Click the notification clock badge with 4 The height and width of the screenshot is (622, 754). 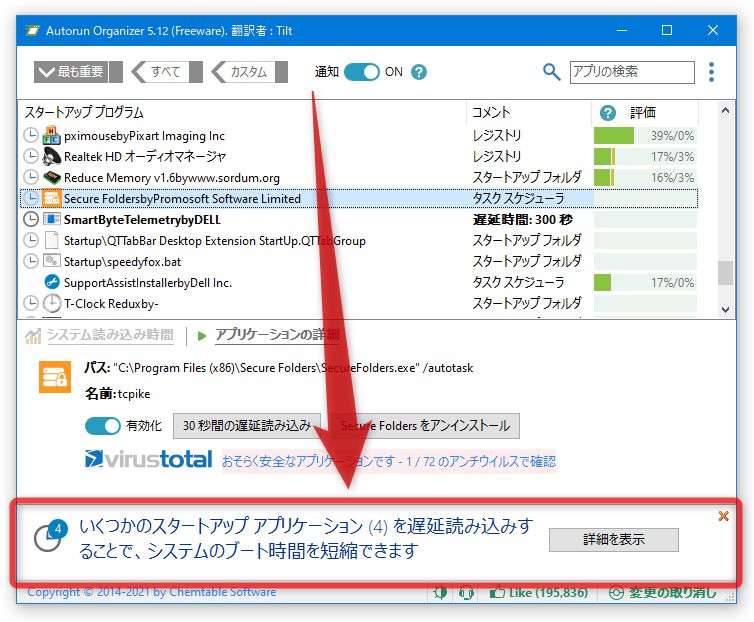(x=49, y=535)
